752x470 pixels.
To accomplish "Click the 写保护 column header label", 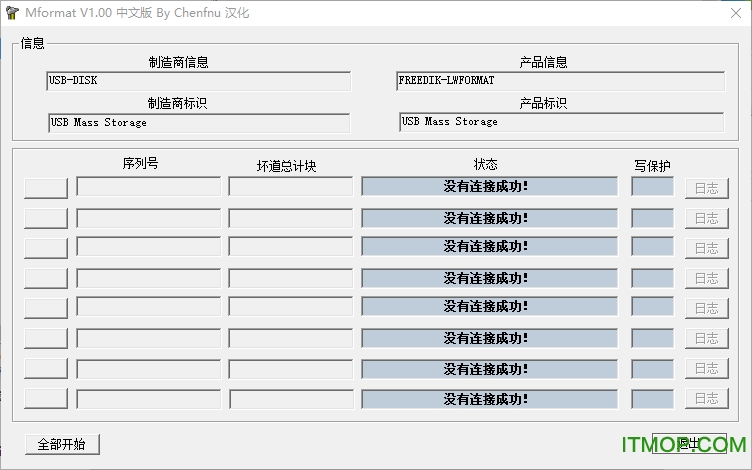I will 652,166.
